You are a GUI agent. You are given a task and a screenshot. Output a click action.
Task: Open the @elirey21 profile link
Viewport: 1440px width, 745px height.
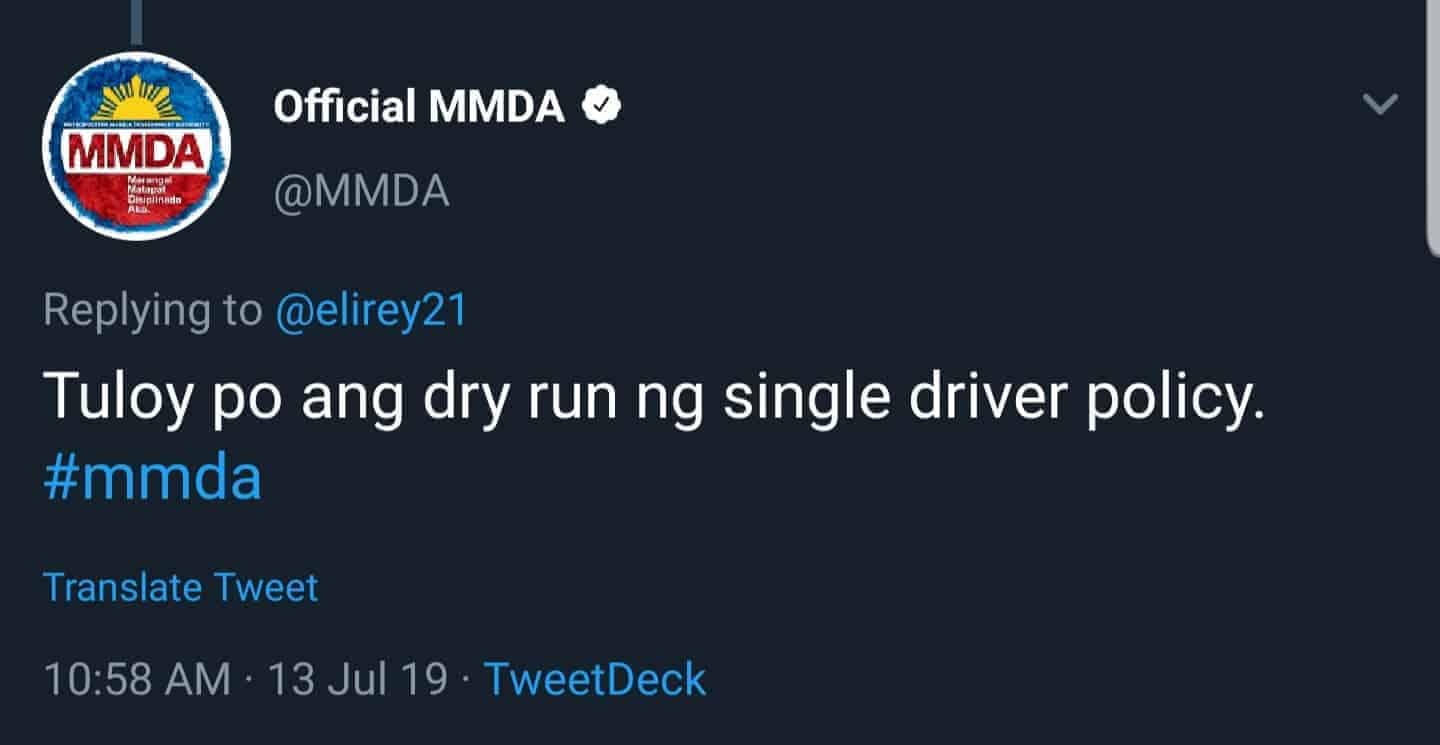coord(371,310)
